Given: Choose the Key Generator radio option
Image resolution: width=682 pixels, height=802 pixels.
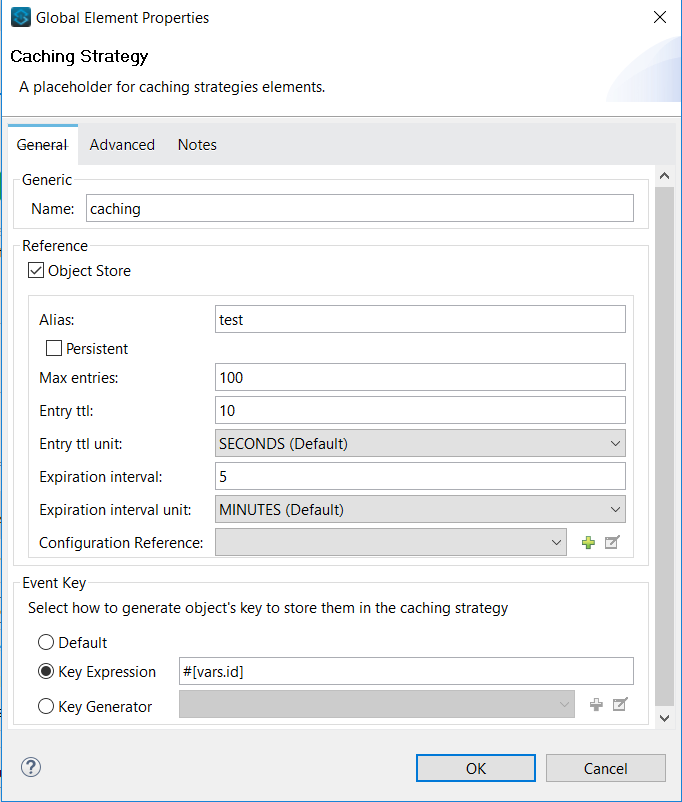Looking at the screenshot, I should point(45,706).
